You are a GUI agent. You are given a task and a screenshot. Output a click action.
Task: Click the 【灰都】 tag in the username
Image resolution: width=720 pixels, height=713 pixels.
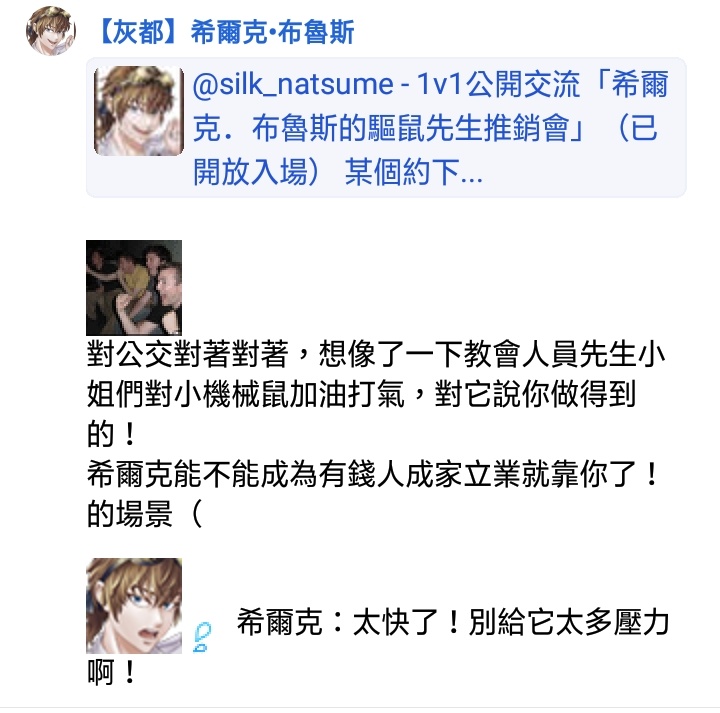pyautogui.click(x=138, y=32)
